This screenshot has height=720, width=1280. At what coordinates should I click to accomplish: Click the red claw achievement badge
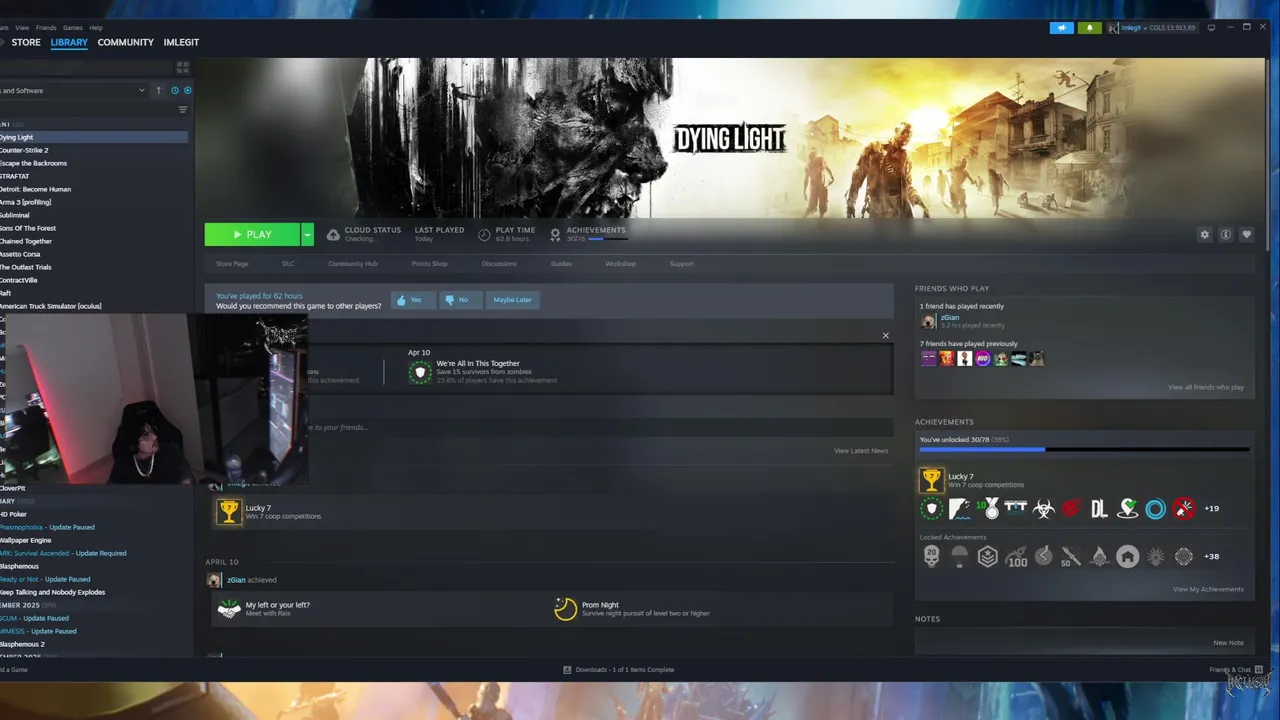(1071, 509)
